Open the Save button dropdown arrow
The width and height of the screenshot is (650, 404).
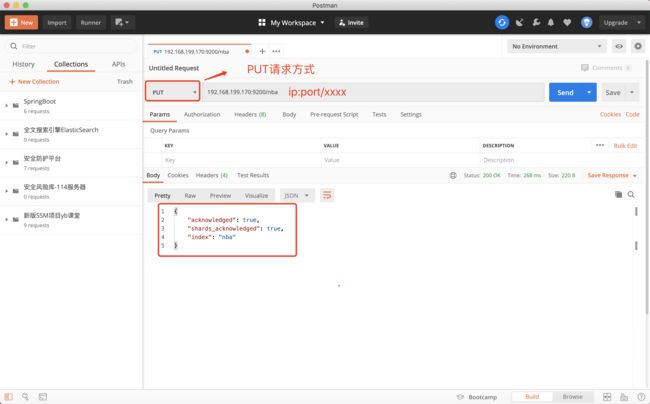point(632,92)
